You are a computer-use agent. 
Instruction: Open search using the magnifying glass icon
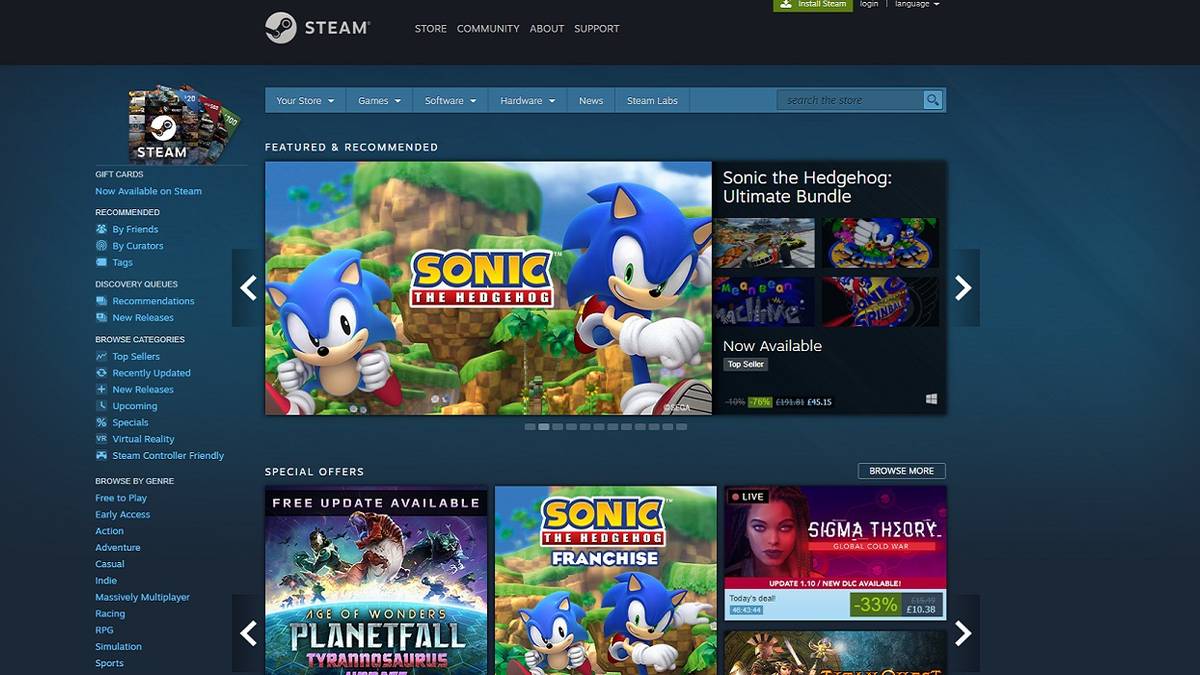click(x=932, y=100)
